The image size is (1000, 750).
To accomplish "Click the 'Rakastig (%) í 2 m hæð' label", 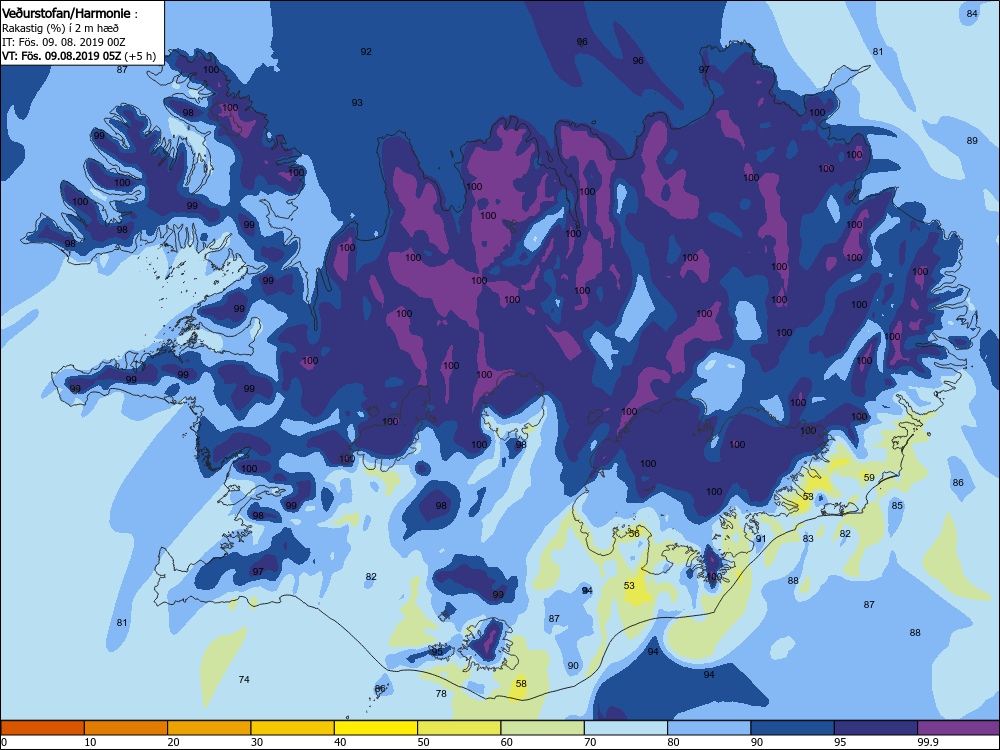I will click(60, 28).
